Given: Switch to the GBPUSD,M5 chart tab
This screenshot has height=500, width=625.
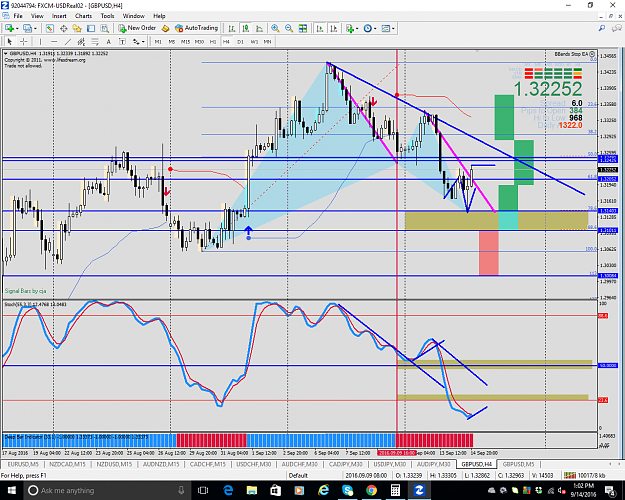Looking at the screenshot, I should (x=518, y=464).
